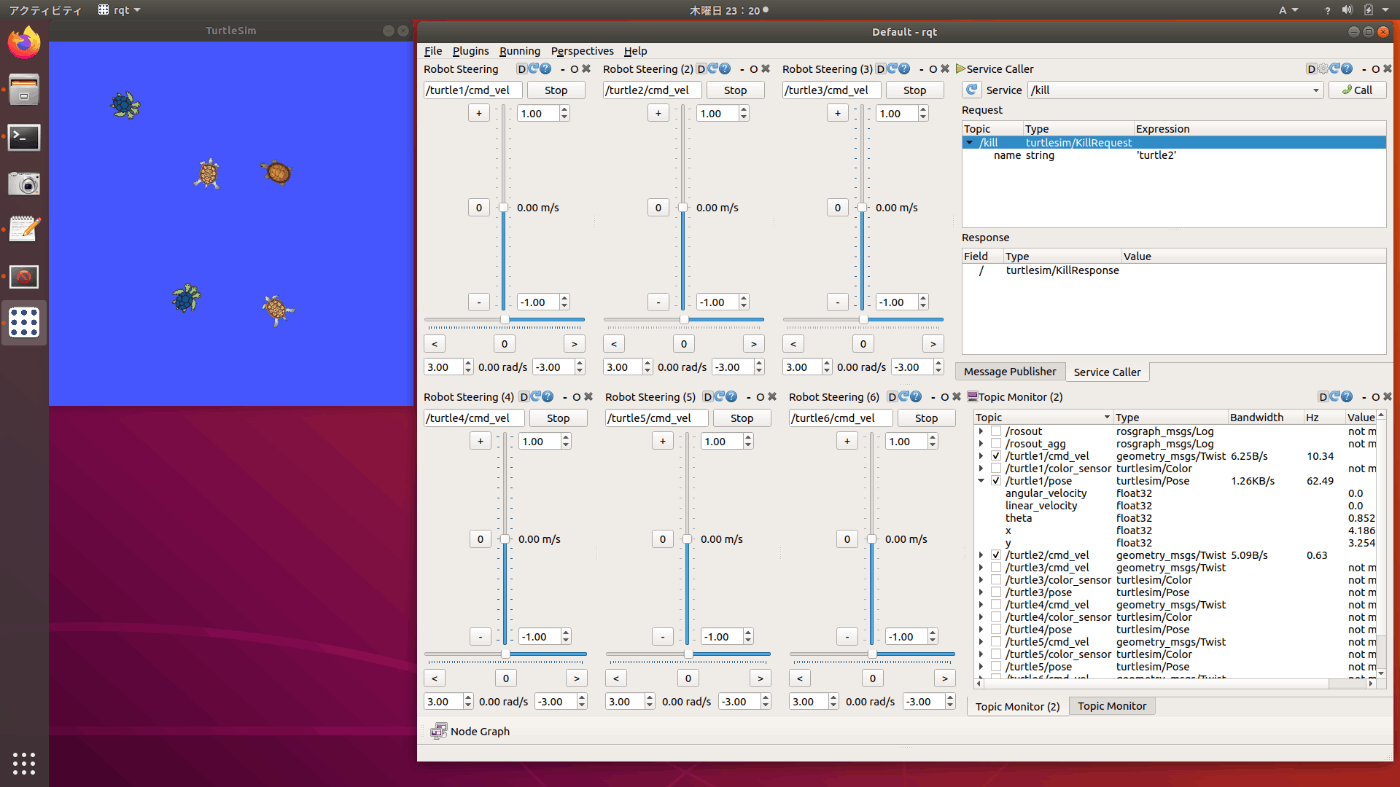1400x787 pixels.
Task: Enable the /turtle3/pose topic checkbox
Action: coord(996,592)
